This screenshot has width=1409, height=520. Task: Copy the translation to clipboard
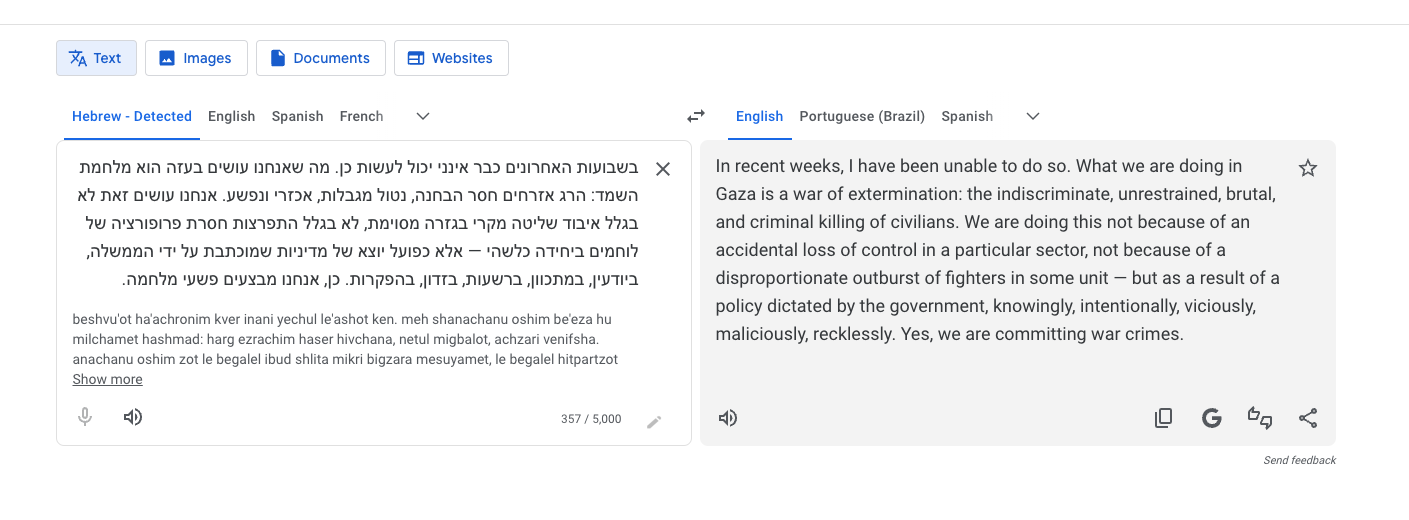tap(1163, 418)
